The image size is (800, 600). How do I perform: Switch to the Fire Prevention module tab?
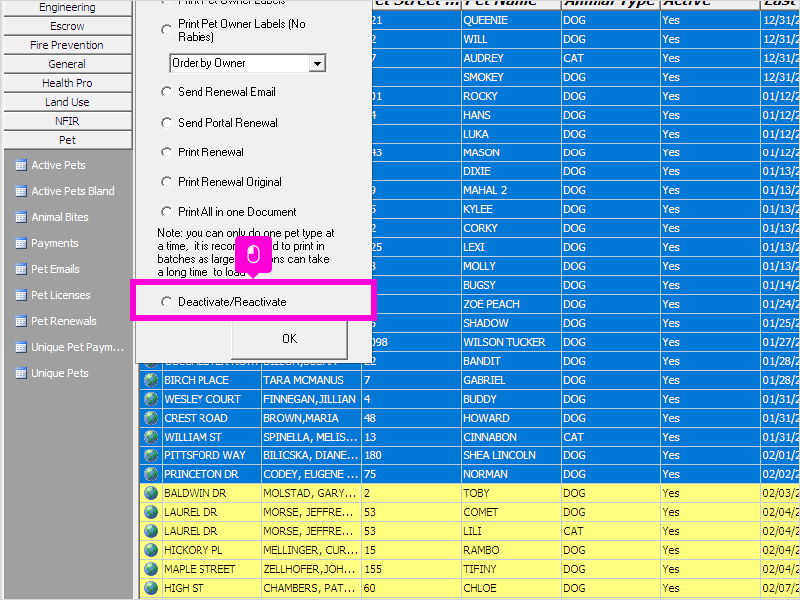(67, 45)
